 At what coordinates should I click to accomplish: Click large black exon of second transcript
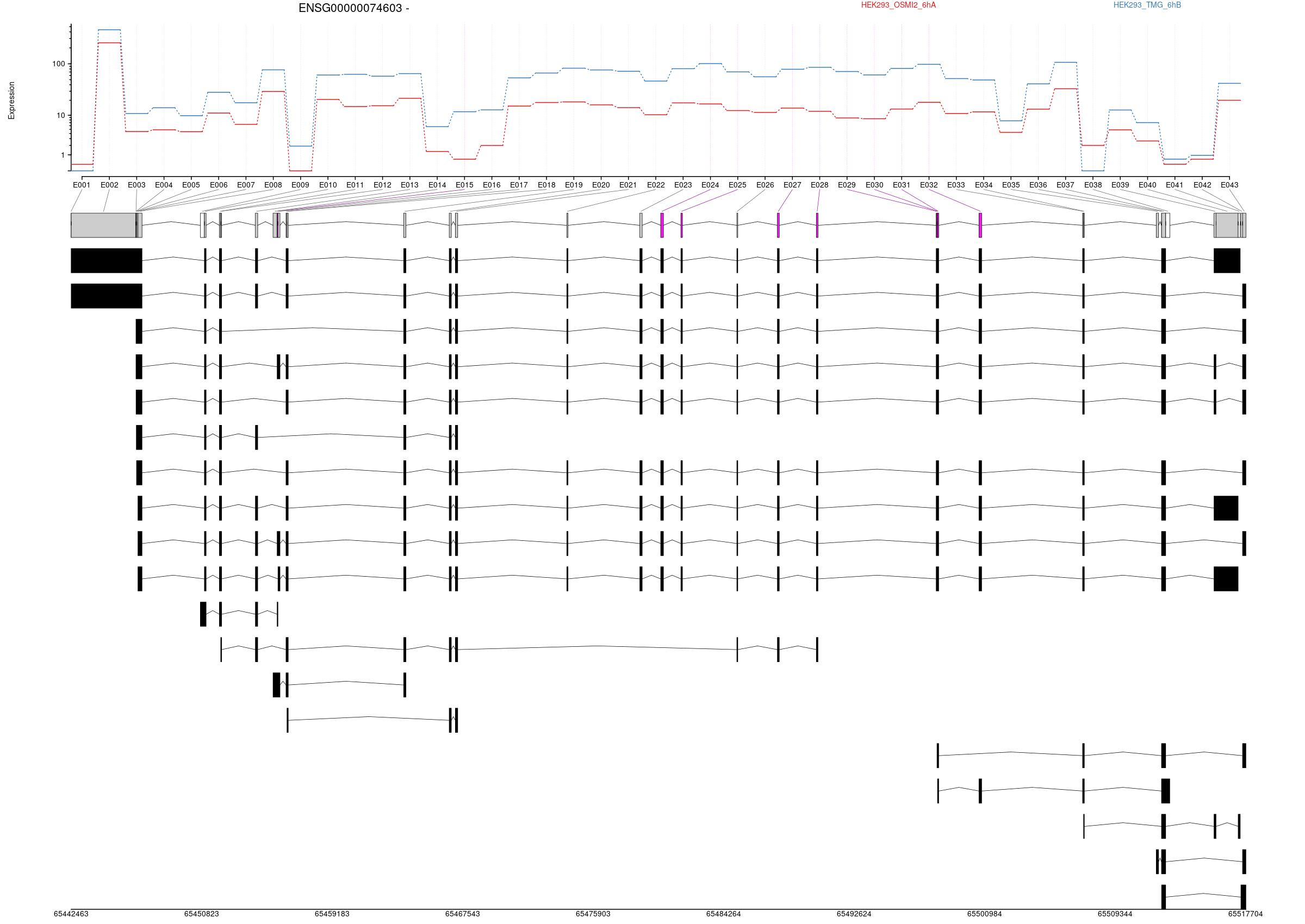point(107,296)
